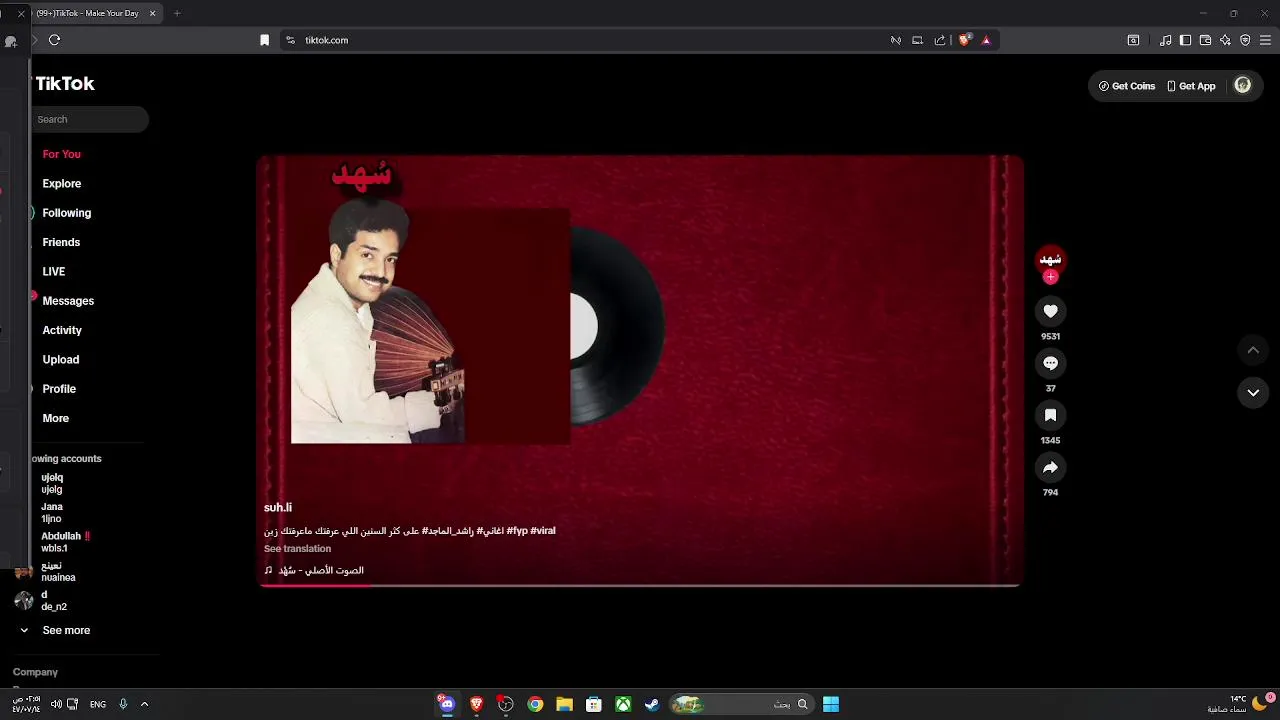Open the Following feed
The width and height of the screenshot is (1280, 720).
point(66,213)
